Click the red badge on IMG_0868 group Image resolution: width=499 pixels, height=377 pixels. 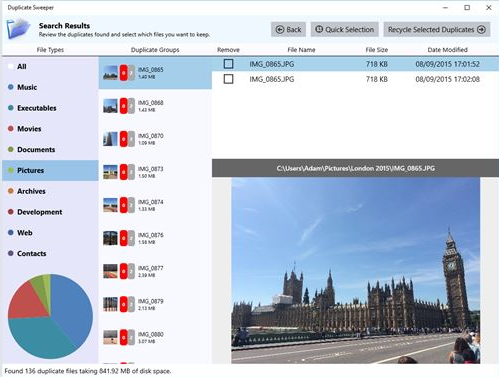[x=124, y=106]
